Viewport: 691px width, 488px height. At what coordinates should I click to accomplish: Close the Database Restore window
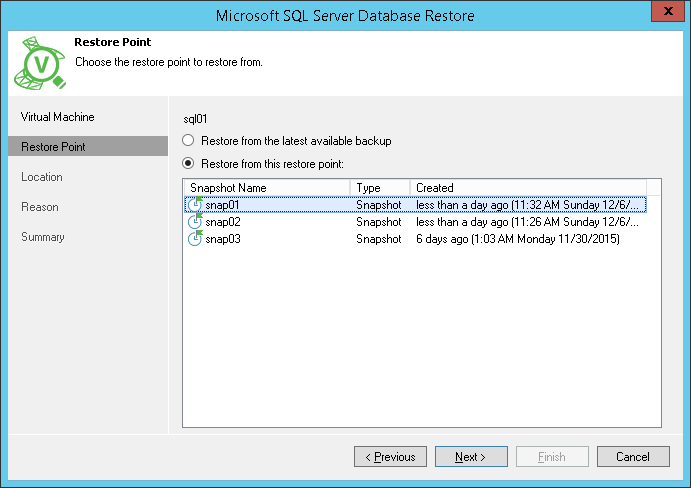665,13
